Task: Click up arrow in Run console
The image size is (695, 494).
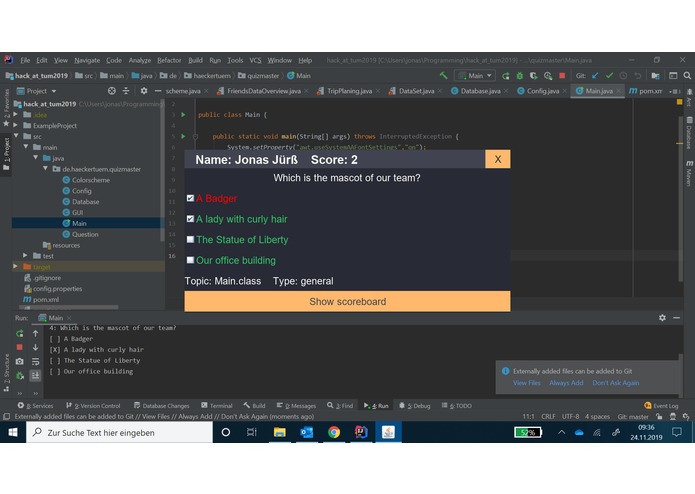Action: coord(35,333)
